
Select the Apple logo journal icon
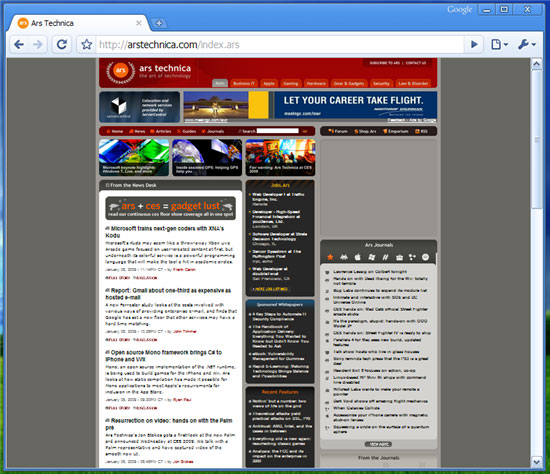pyautogui.click(x=357, y=257)
